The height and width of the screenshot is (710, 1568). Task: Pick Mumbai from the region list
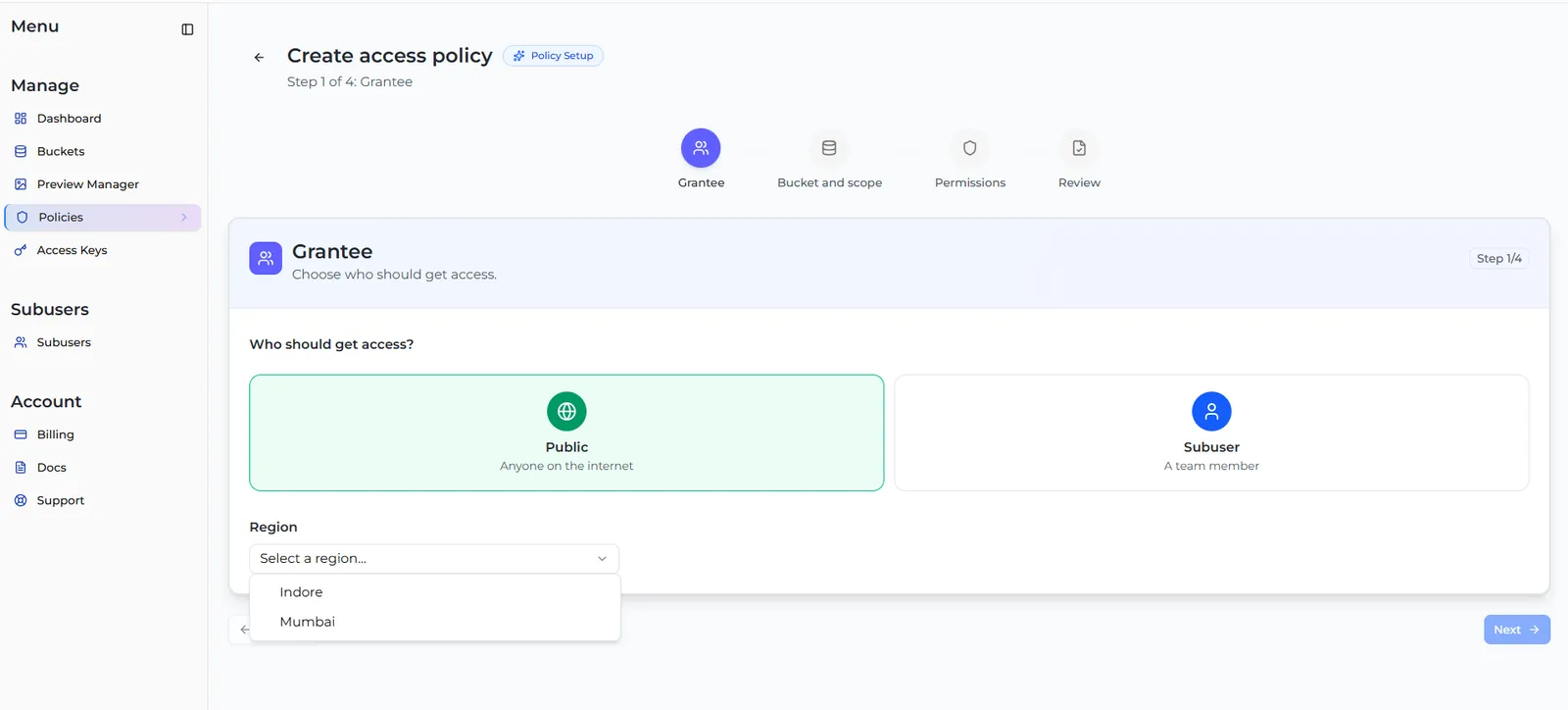click(435, 622)
